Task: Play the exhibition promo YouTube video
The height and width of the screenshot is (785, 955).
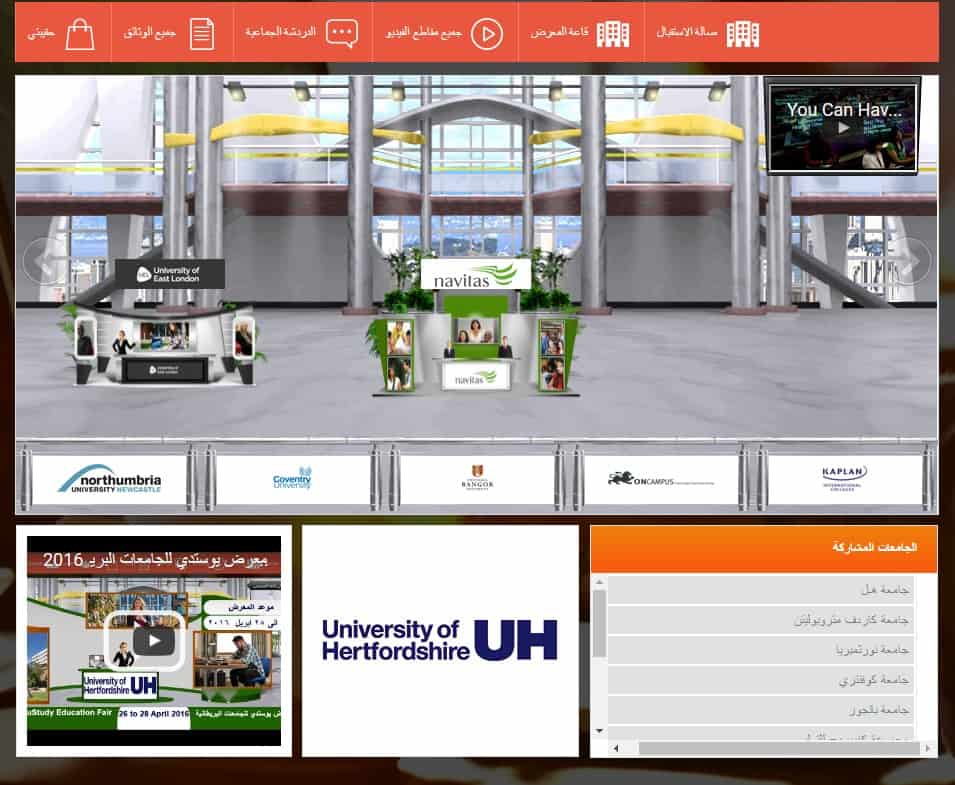Action: click(152, 640)
